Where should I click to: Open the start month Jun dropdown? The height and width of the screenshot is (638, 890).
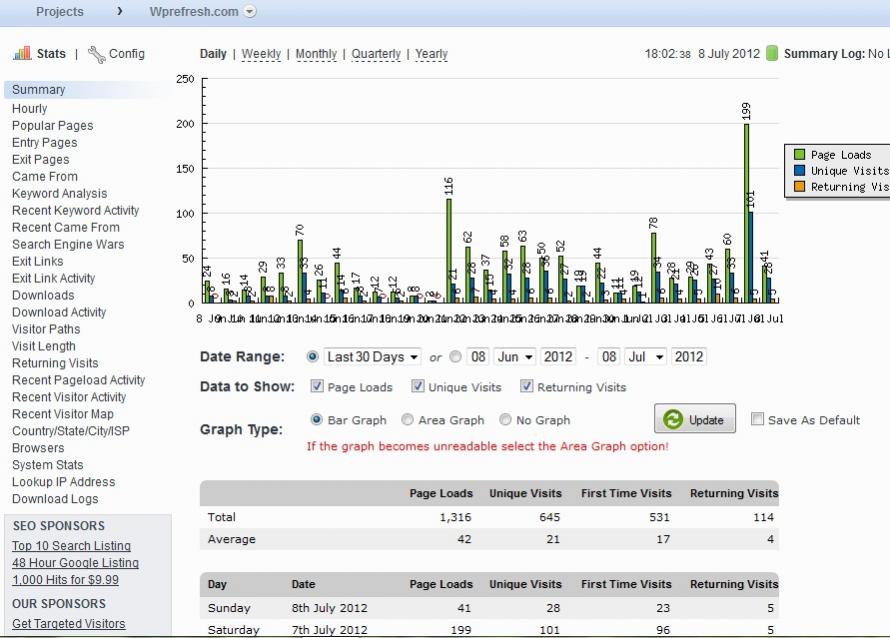pyautogui.click(x=515, y=356)
